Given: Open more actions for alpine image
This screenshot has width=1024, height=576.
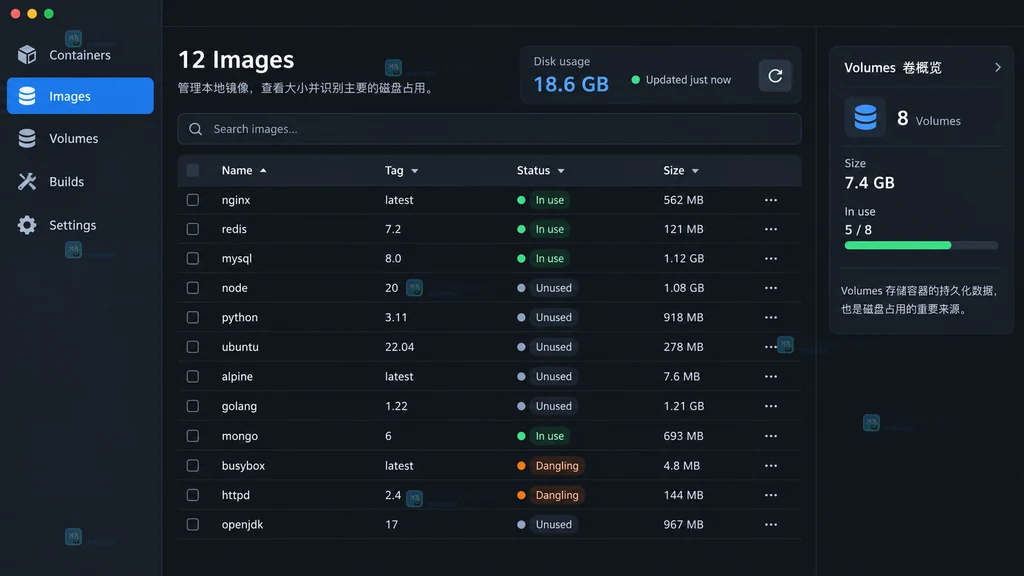Looking at the screenshot, I should tap(771, 376).
